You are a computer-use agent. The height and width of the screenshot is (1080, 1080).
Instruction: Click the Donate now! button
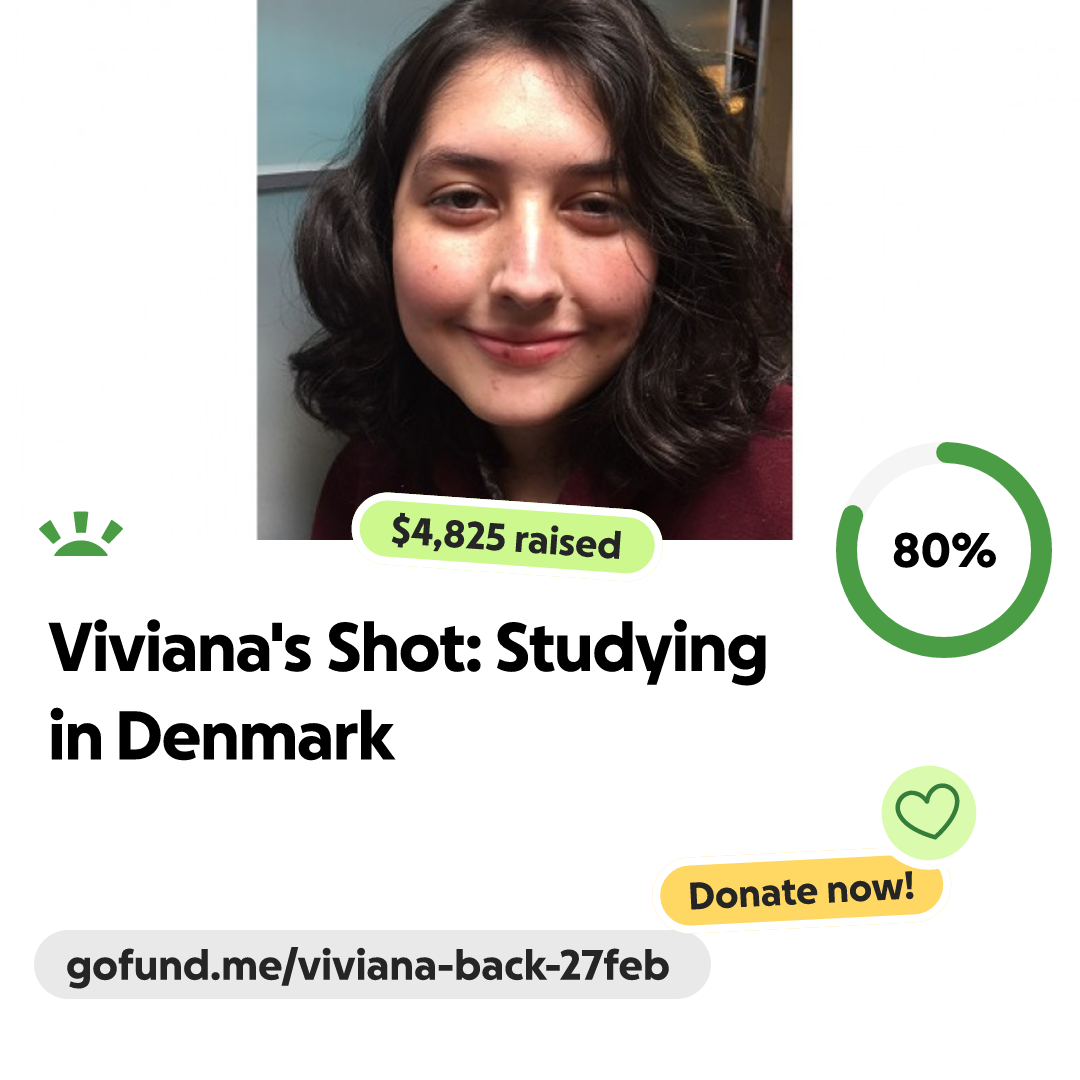(801, 892)
